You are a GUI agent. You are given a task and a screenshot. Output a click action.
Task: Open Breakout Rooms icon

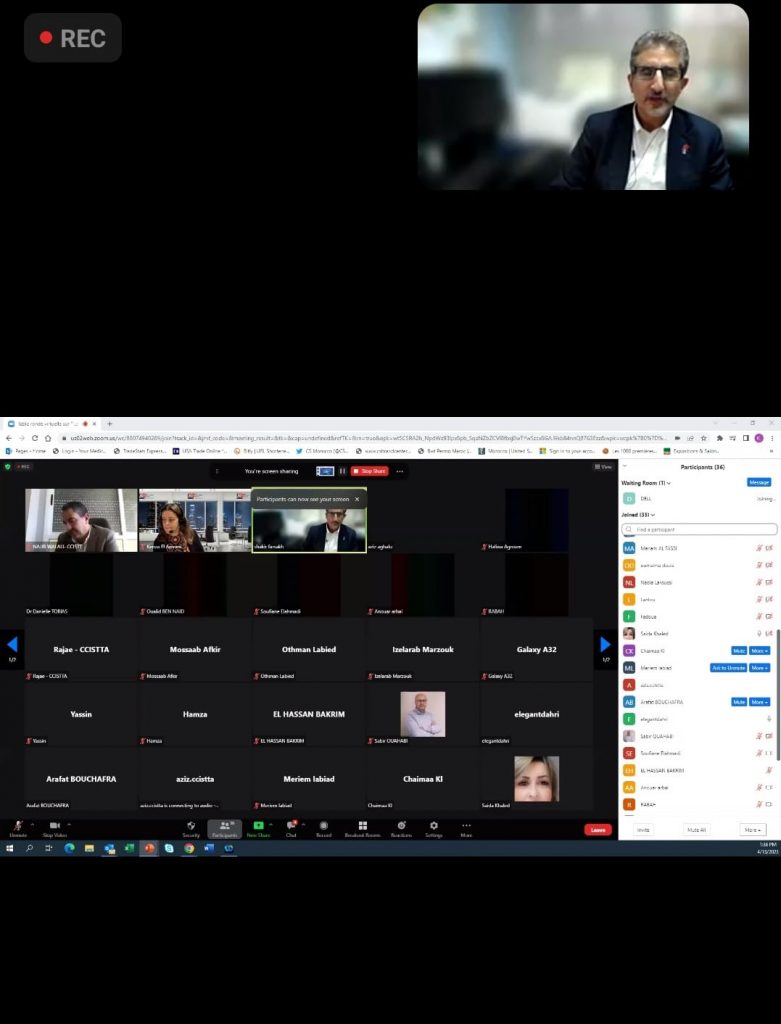[x=362, y=826]
